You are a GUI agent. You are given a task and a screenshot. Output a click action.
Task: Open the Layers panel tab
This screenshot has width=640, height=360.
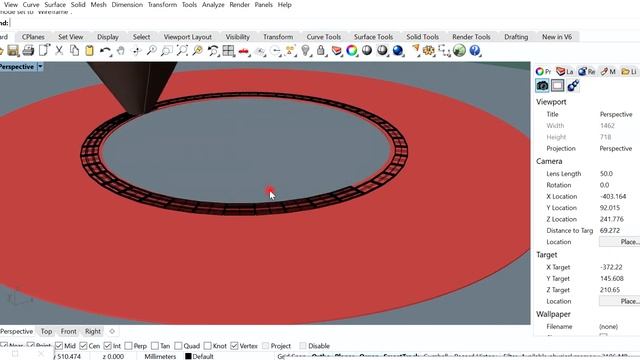[565, 71]
